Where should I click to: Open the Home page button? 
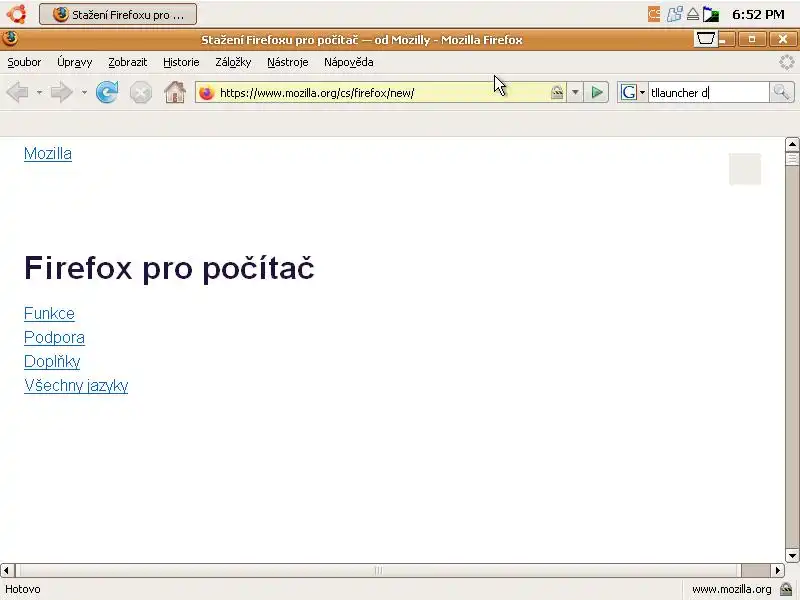(175, 92)
